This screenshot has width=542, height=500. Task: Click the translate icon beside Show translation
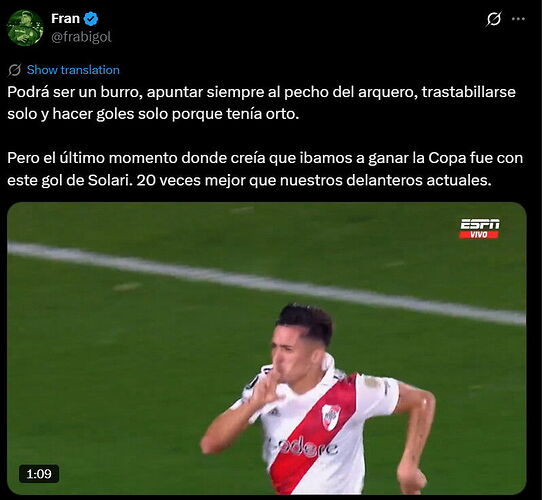pos(15,70)
